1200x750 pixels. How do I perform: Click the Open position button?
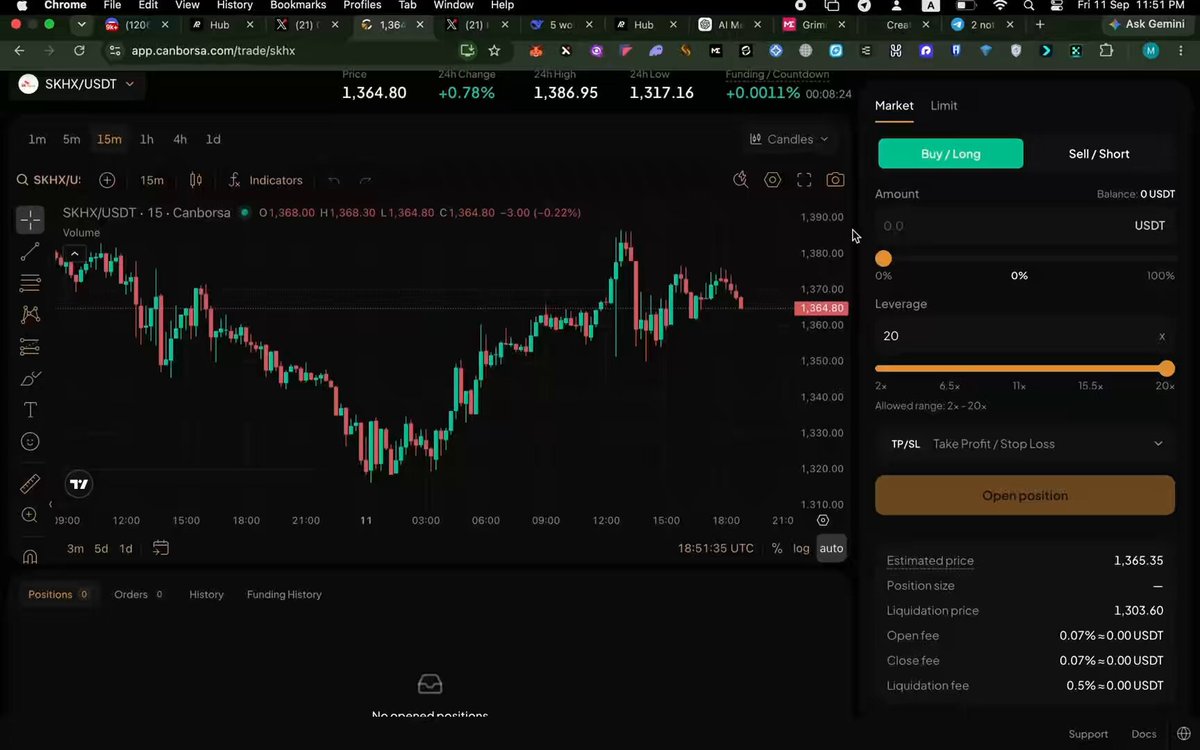1025,495
